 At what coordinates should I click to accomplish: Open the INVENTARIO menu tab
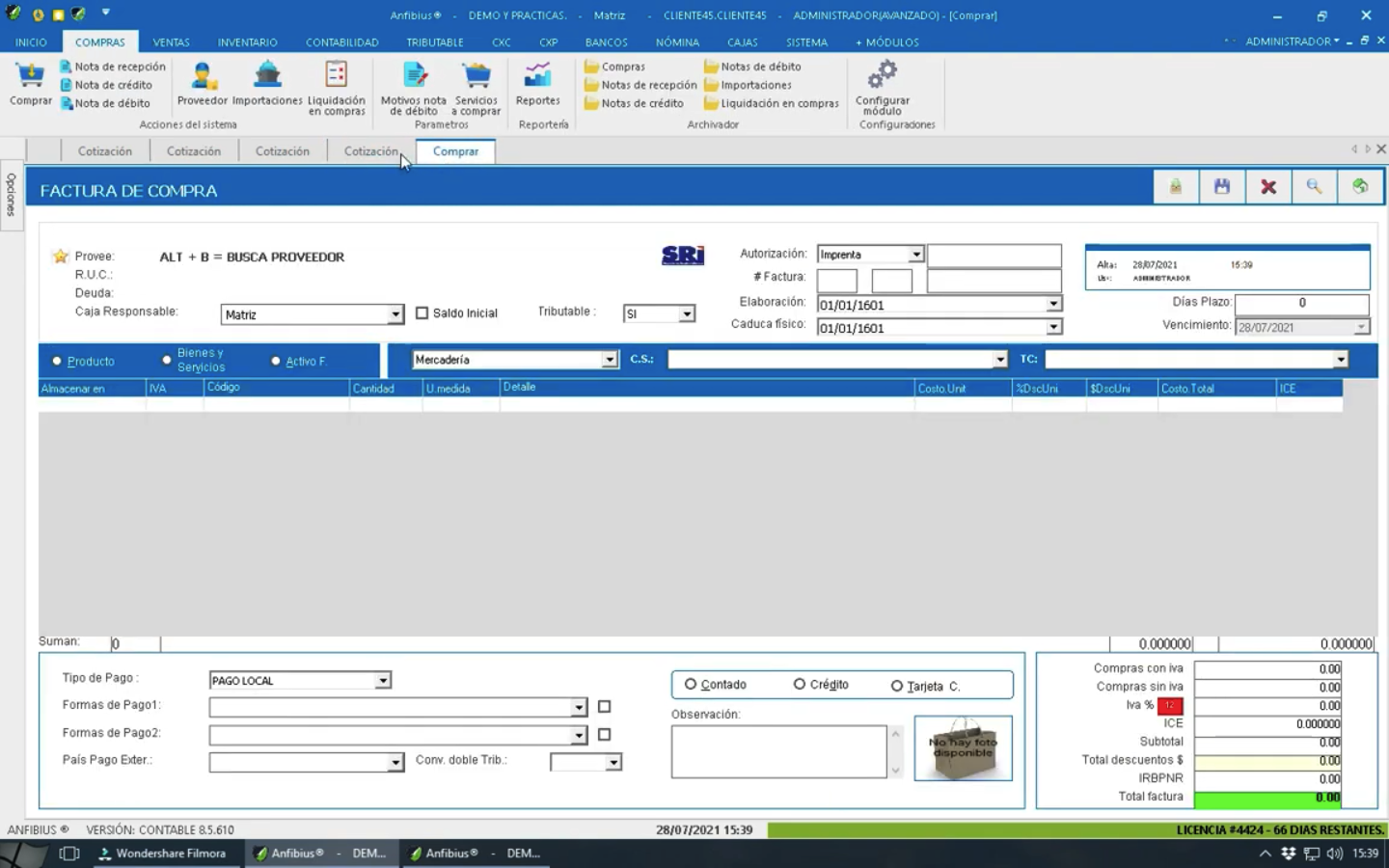[247, 42]
